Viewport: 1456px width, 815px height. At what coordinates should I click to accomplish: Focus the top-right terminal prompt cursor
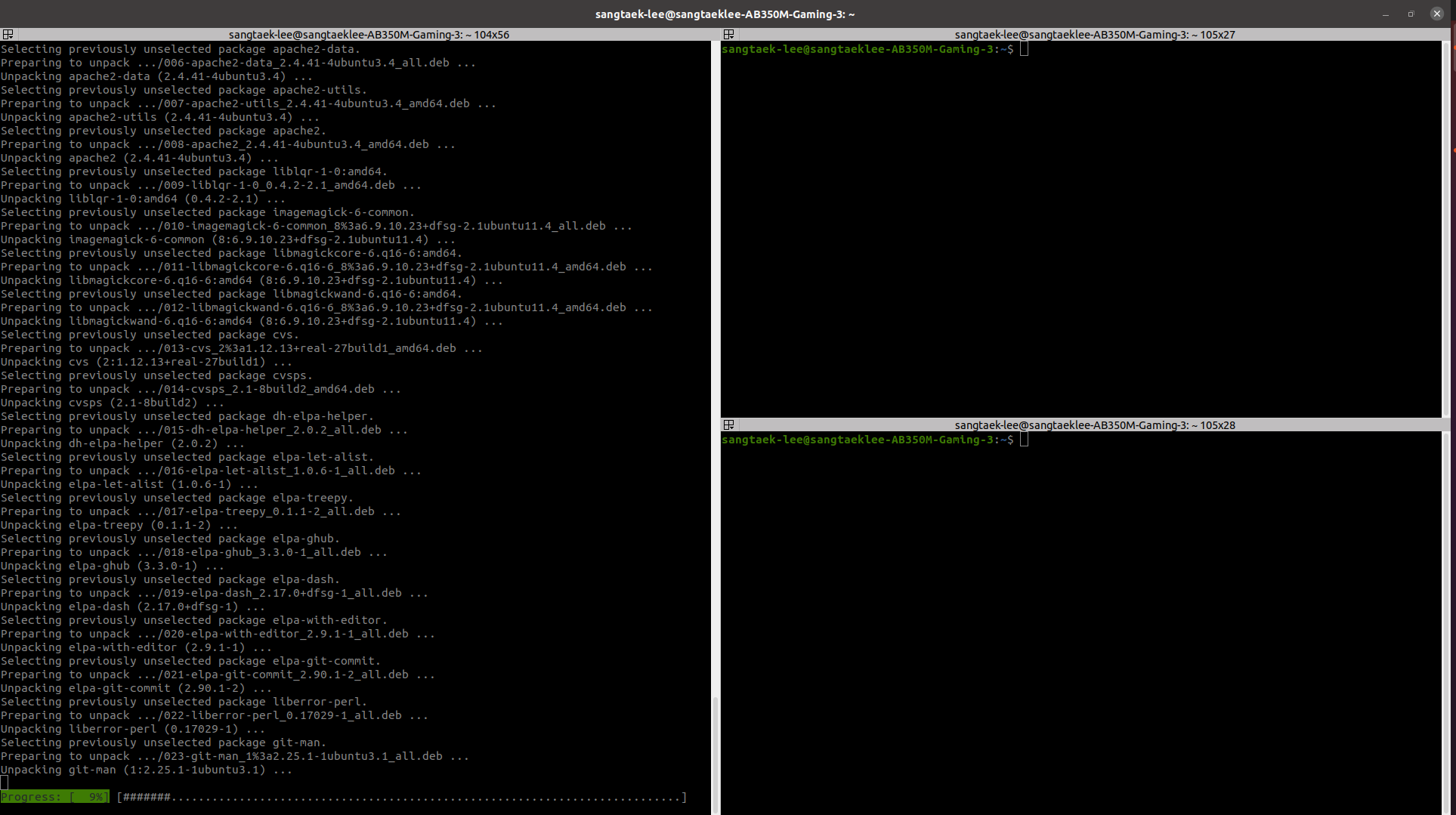1024,49
